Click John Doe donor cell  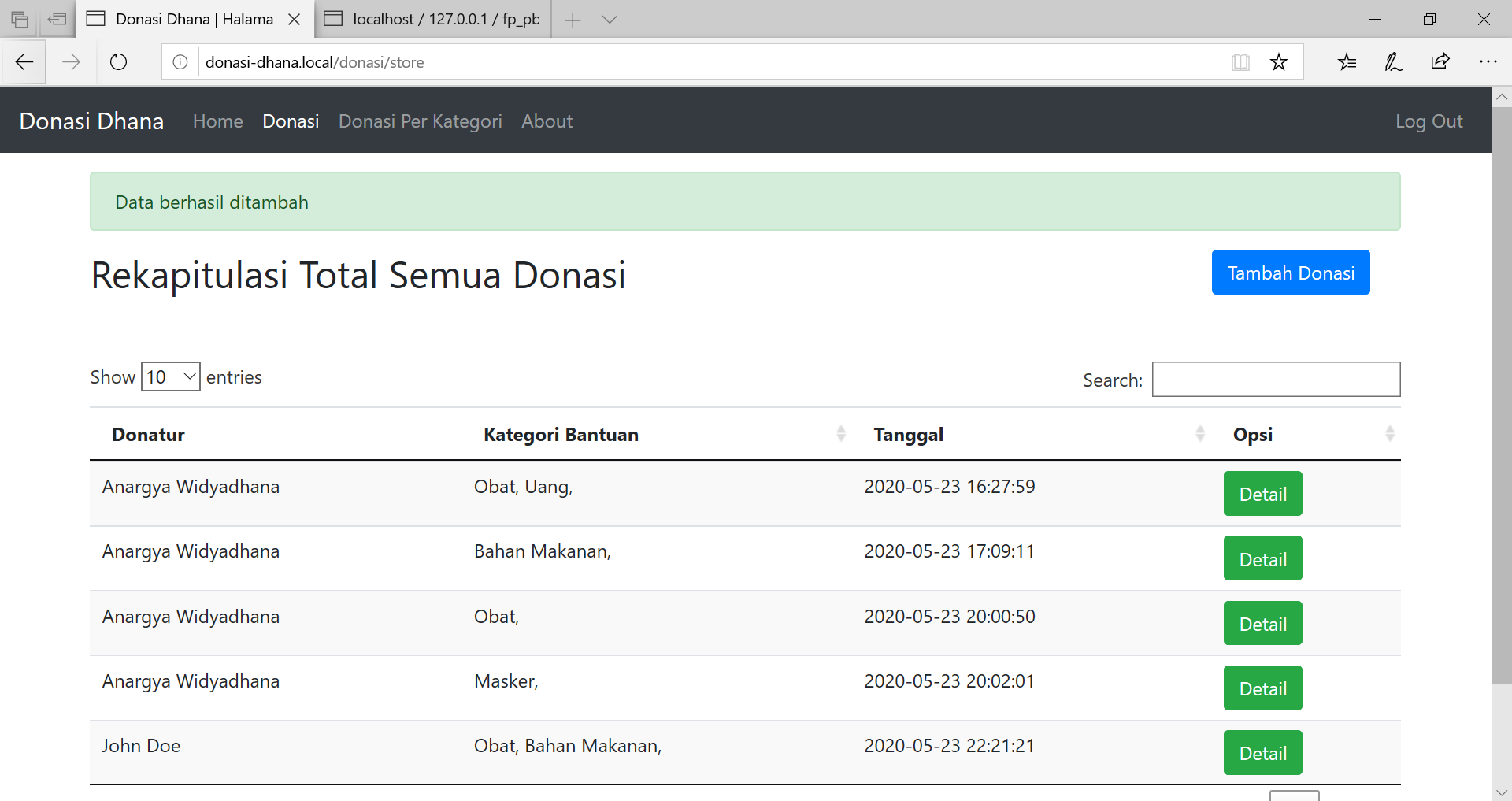click(141, 746)
